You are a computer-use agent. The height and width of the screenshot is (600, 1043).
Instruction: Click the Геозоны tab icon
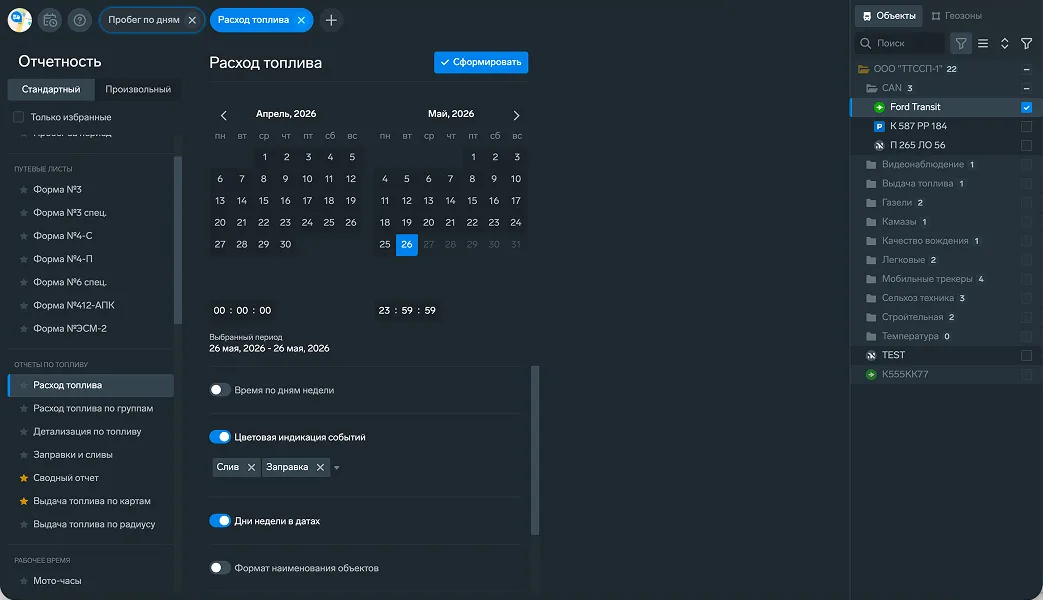[x=936, y=16]
